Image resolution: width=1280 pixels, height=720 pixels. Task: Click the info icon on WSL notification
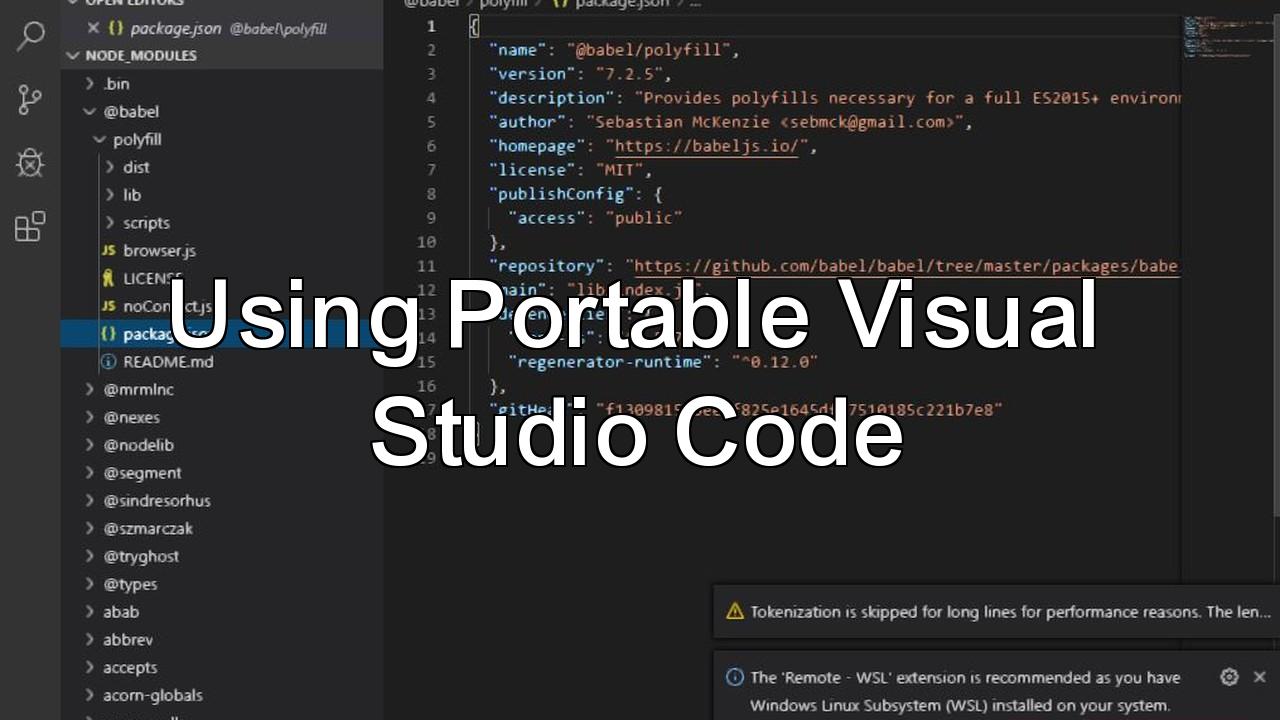735,677
